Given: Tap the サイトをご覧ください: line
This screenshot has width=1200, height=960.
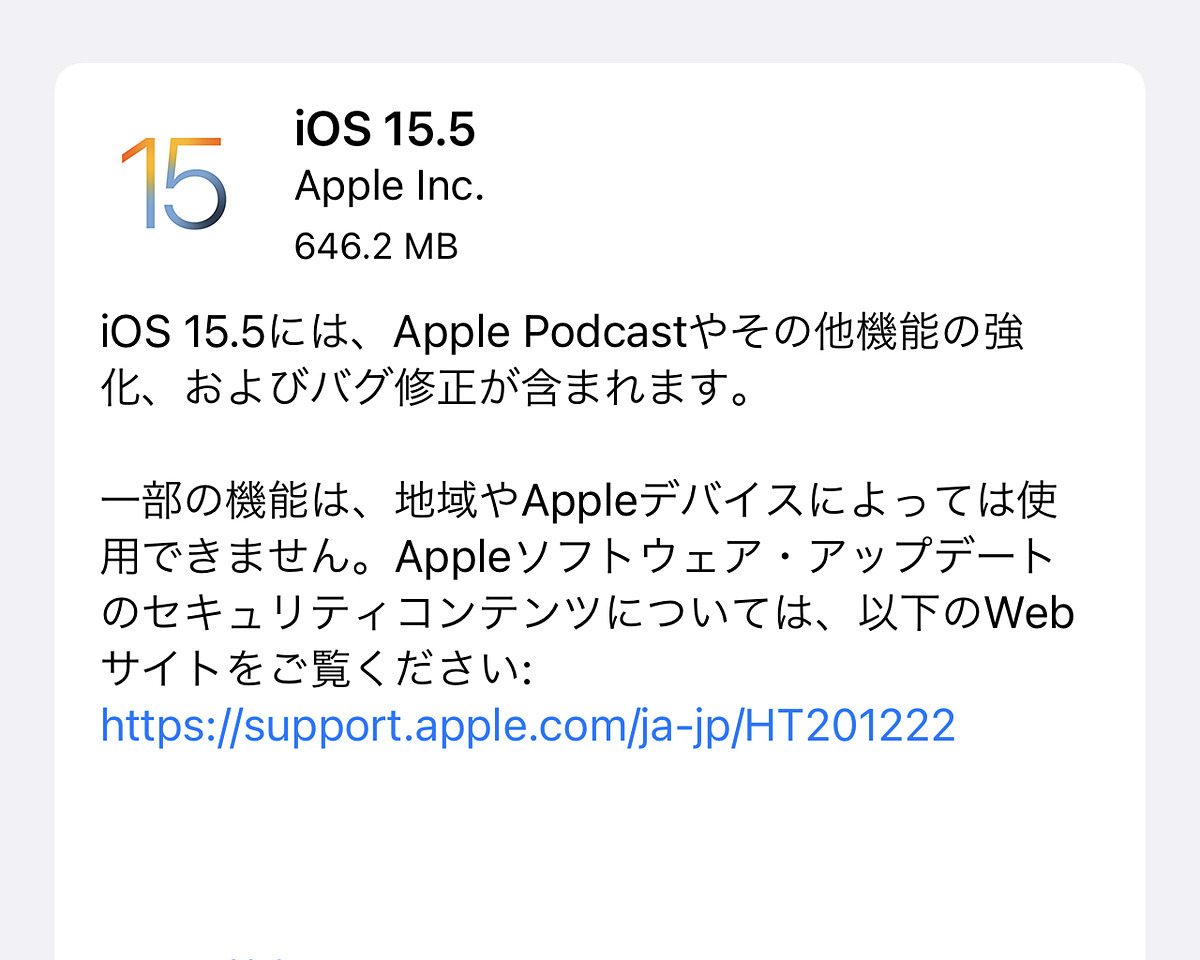Looking at the screenshot, I should pos(316,669).
